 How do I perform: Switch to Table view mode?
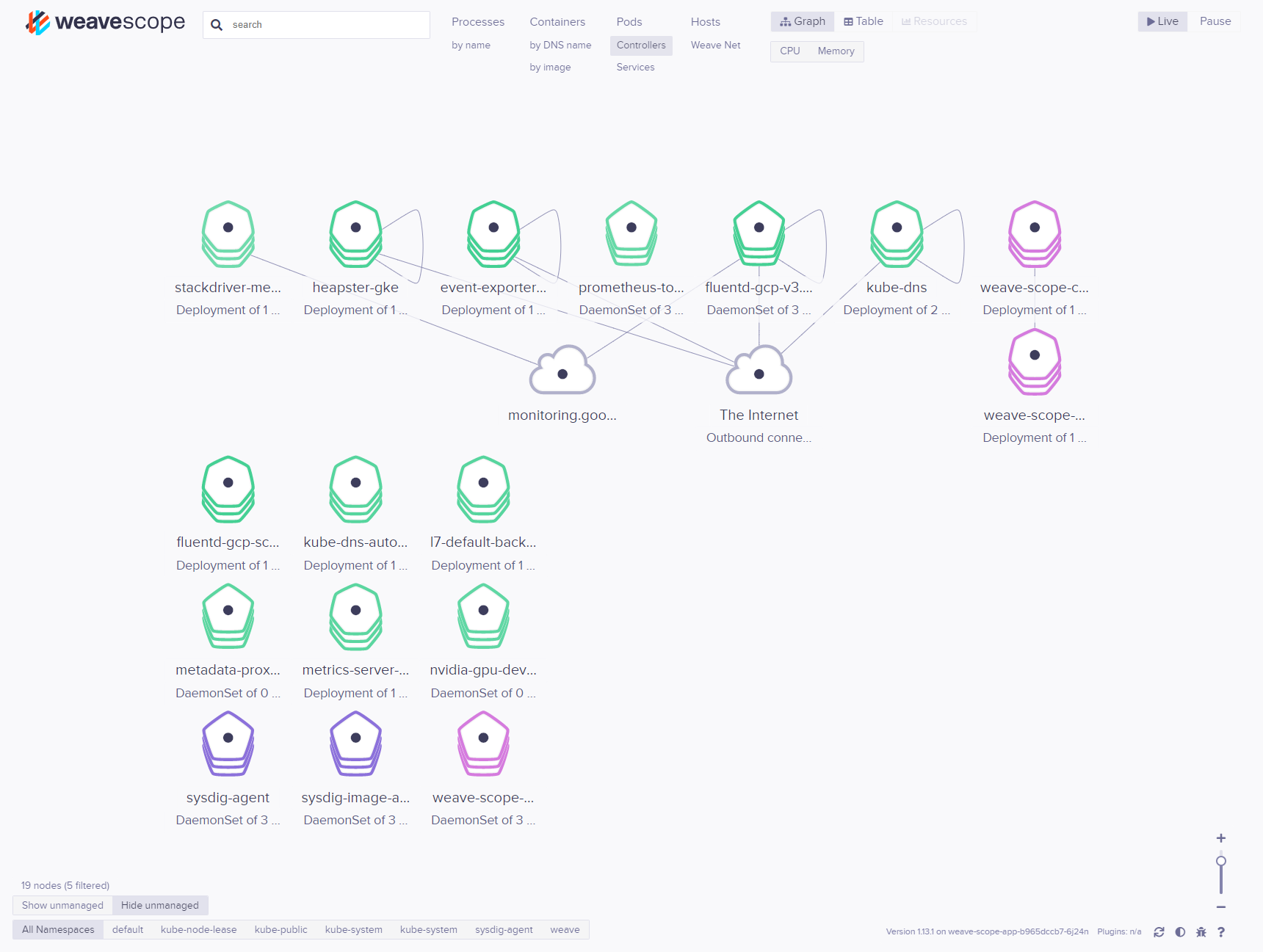(x=864, y=21)
